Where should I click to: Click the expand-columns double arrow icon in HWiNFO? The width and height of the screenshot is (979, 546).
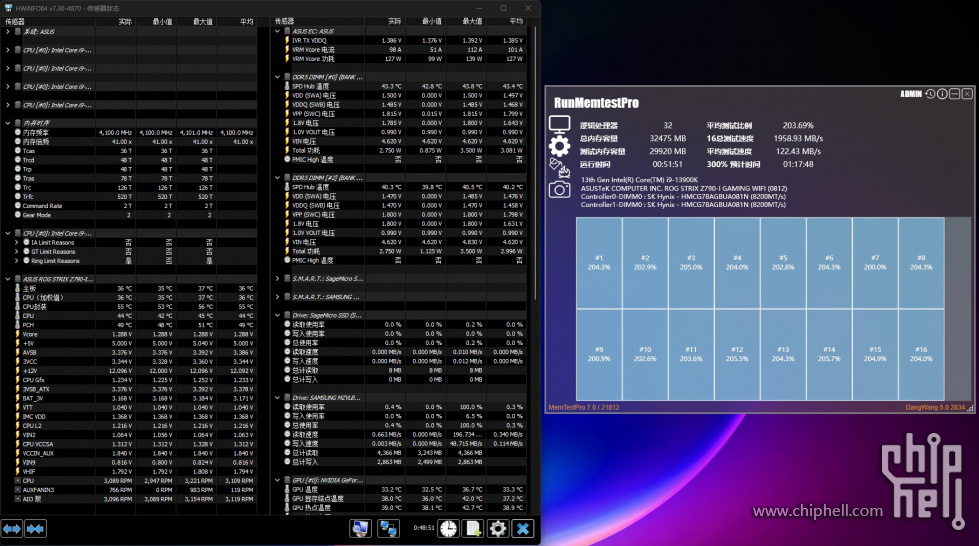click(12, 529)
